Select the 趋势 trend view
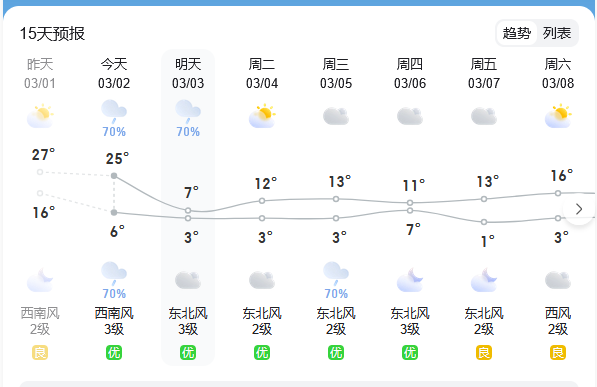597x387 pixels. click(x=517, y=33)
